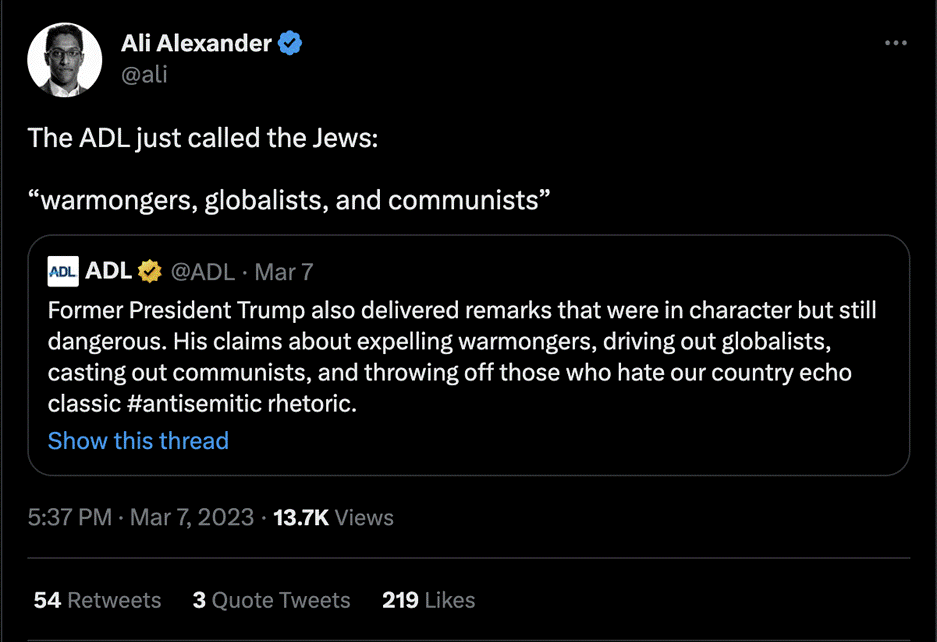This screenshot has height=642, width=937.
Task: Click the gold verification badge next to ADL
Action: 150,270
